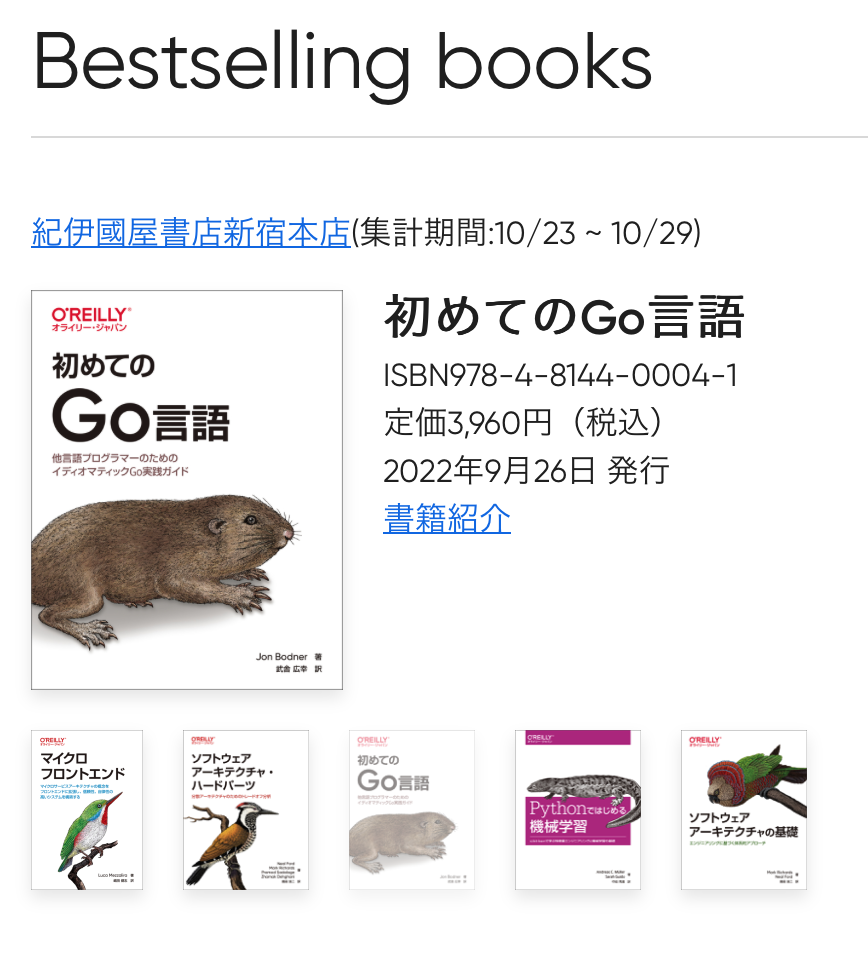Select the マイクロフロントエンド book thumbnail
The image size is (868, 960).
(87, 809)
